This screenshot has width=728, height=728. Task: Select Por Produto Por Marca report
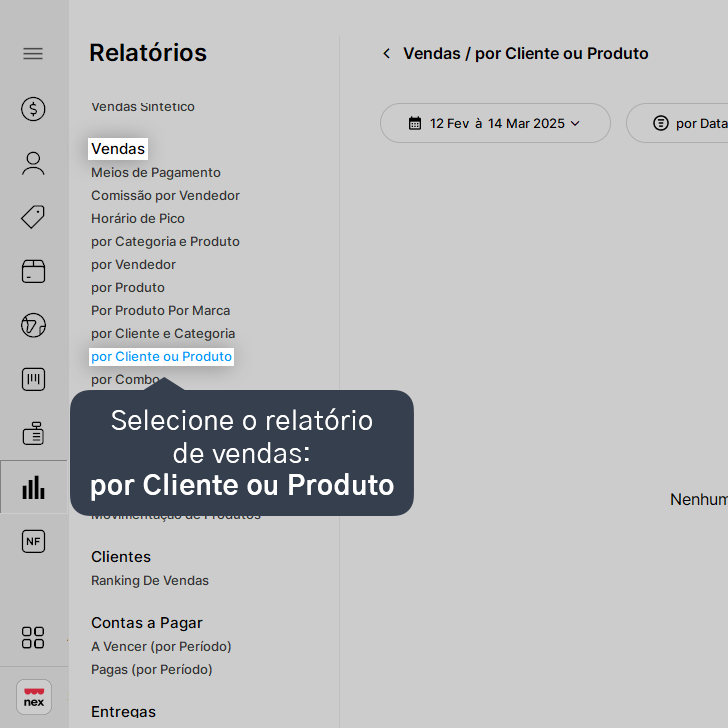[x=160, y=310]
